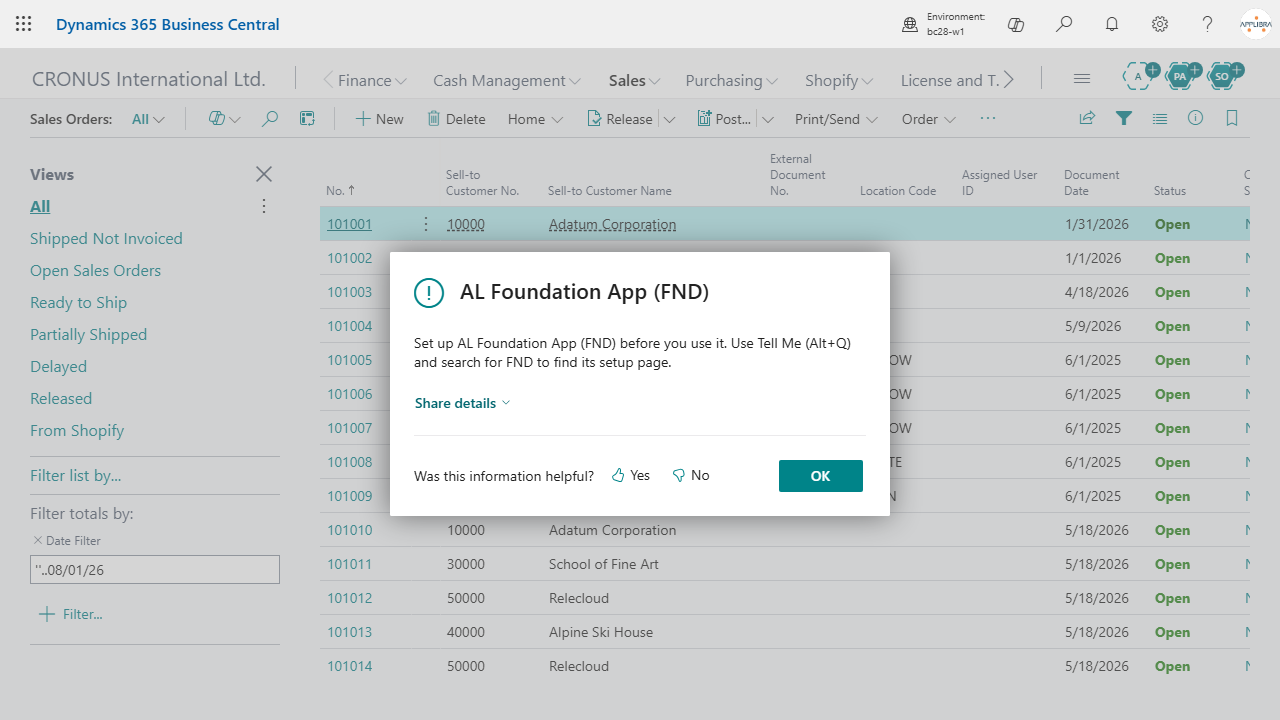This screenshot has width=1280, height=720.
Task: Open user account avatar
Action: (x=1256, y=24)
